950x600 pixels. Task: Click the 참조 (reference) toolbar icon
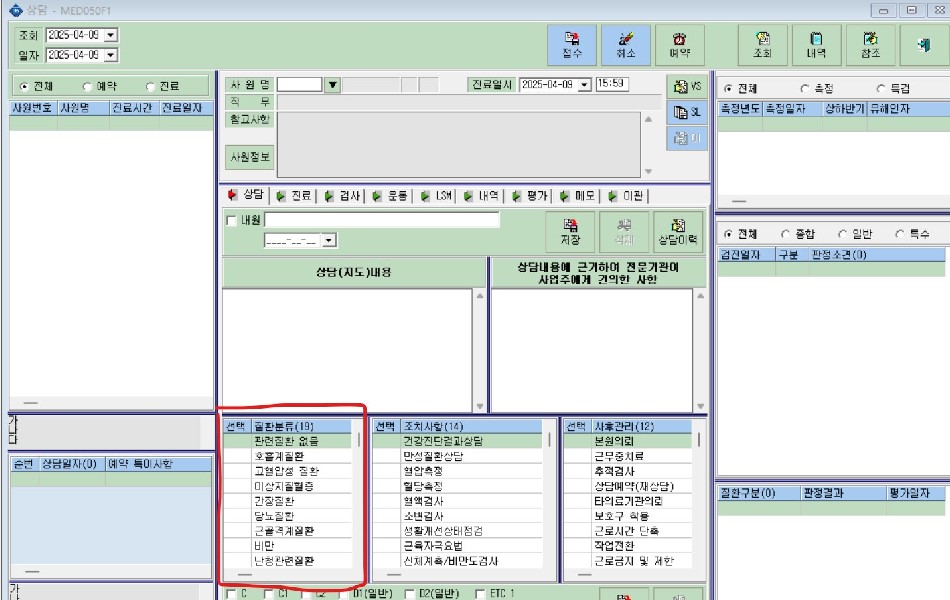[871, 45]
